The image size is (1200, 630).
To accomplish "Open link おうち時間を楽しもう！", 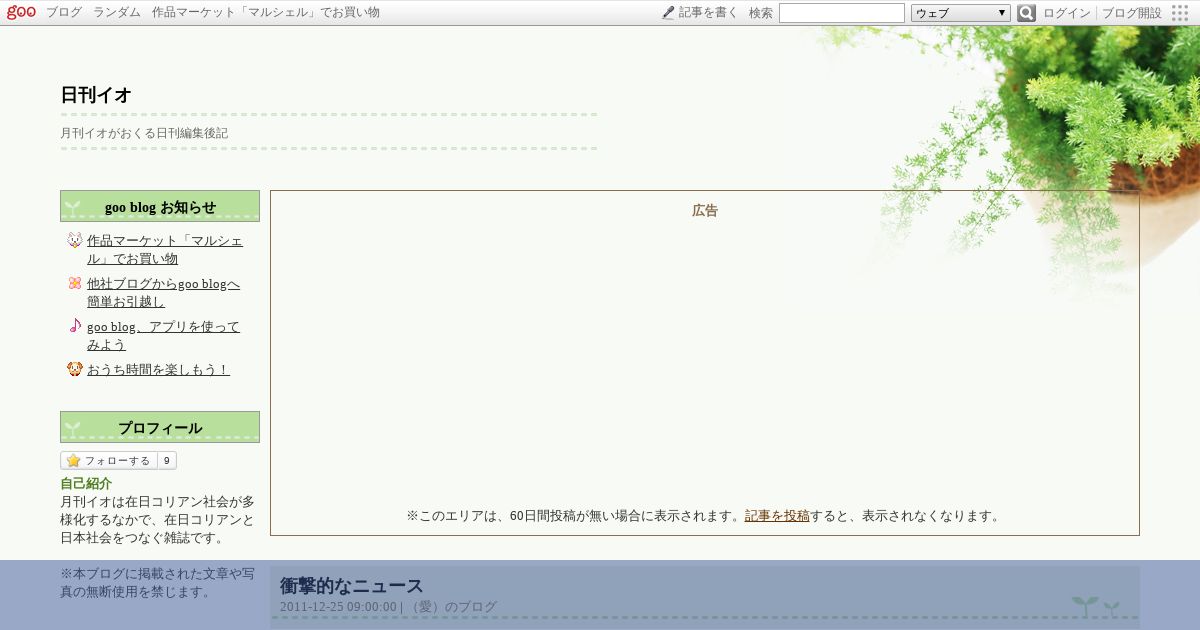I will point(158,370).
